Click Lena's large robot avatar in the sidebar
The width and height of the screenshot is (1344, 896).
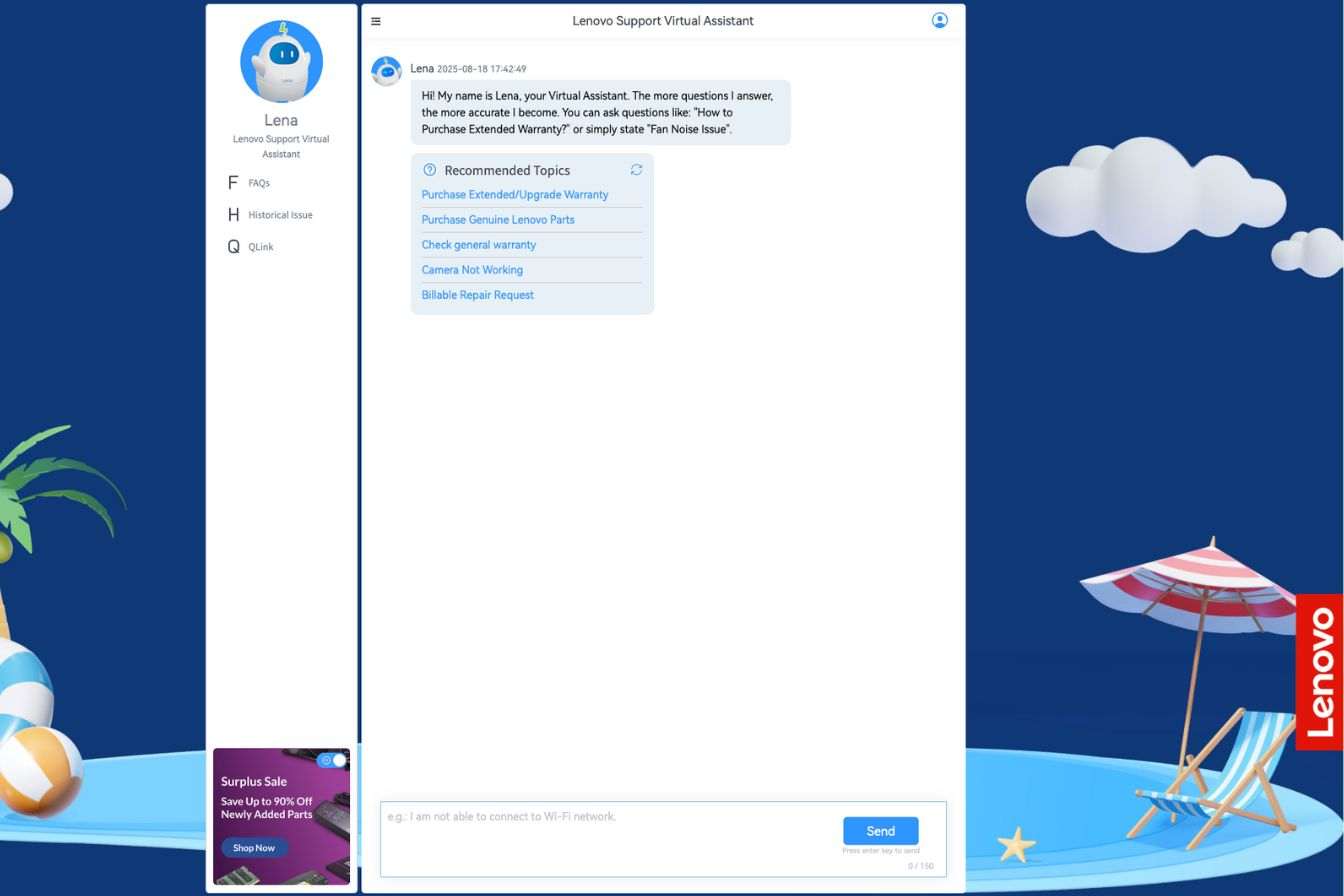281,61
